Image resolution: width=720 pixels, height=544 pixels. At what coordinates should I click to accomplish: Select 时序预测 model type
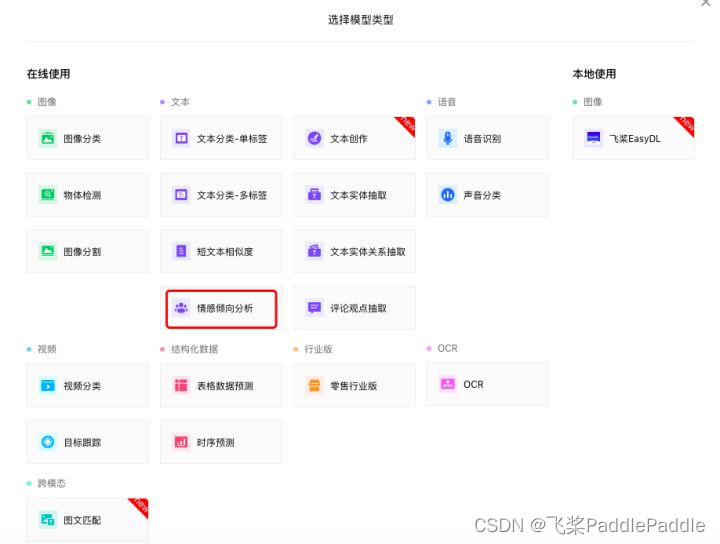tap(221, 442)
